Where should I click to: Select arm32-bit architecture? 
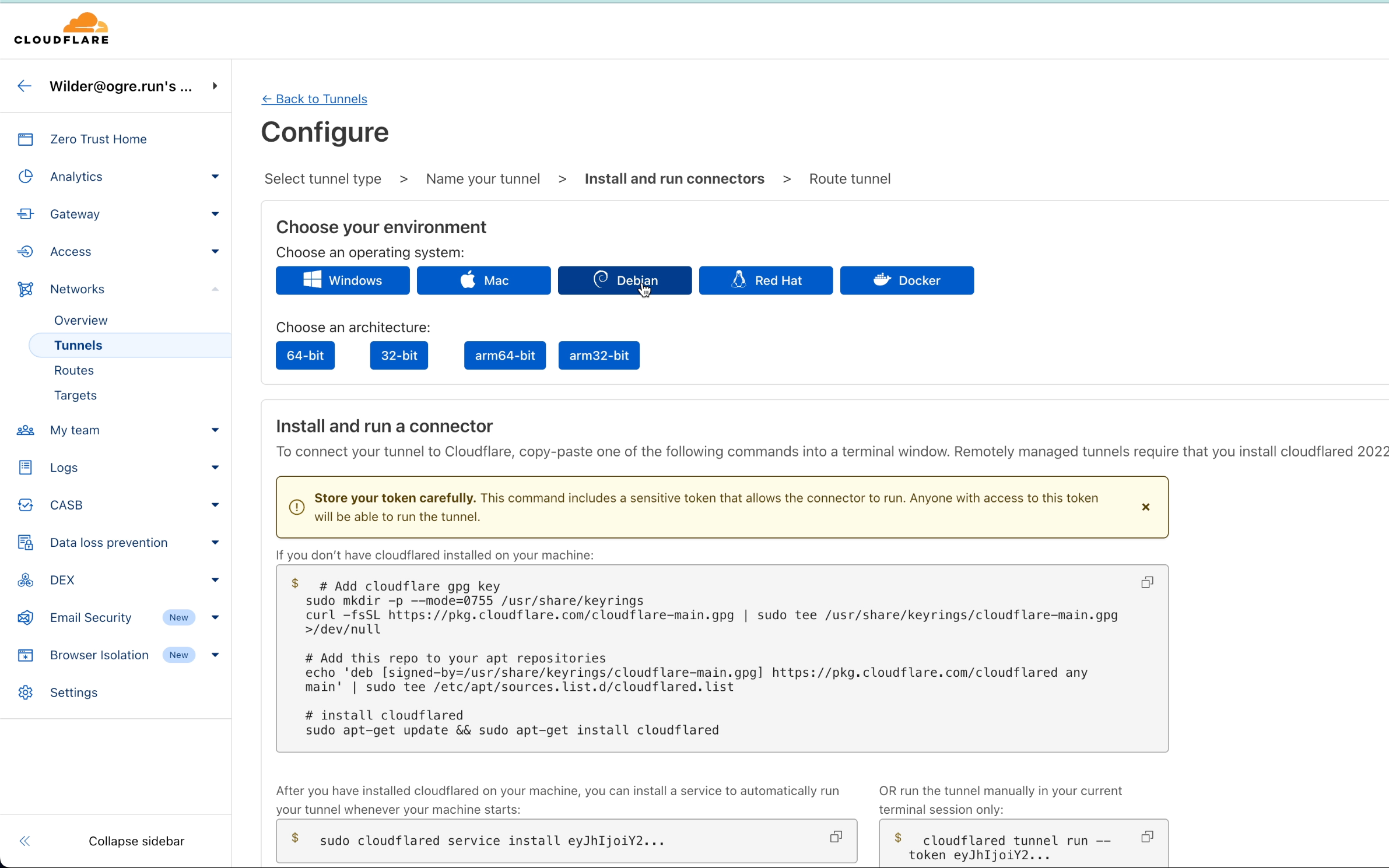(x=599, y=356)
